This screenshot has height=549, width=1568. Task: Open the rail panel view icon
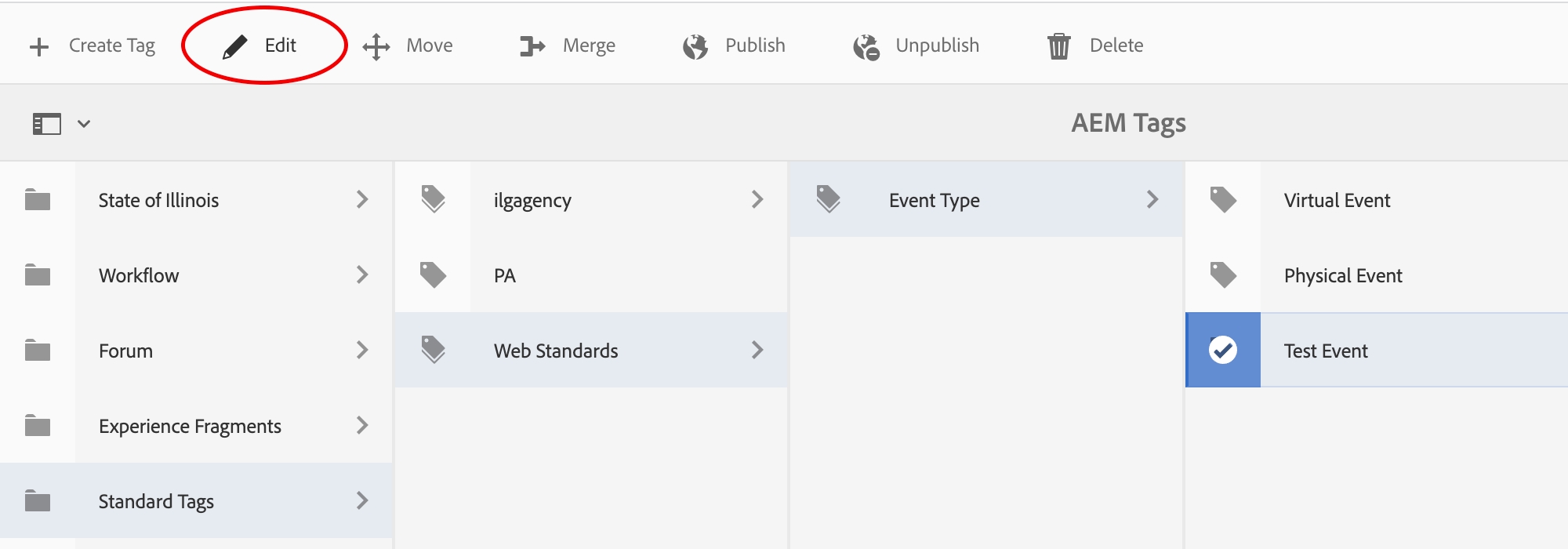coord(47,124)
